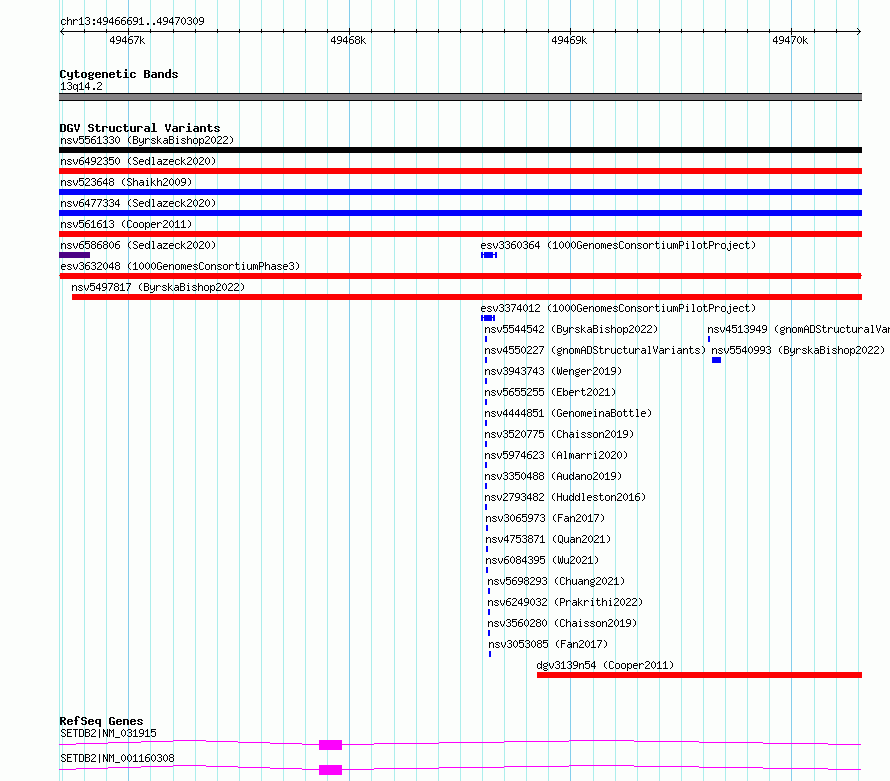Image resolution: width=890 pixels, height=781 pixels.
Task: Click the esv3374012 blue variant glyph
Action: [488, 318]
